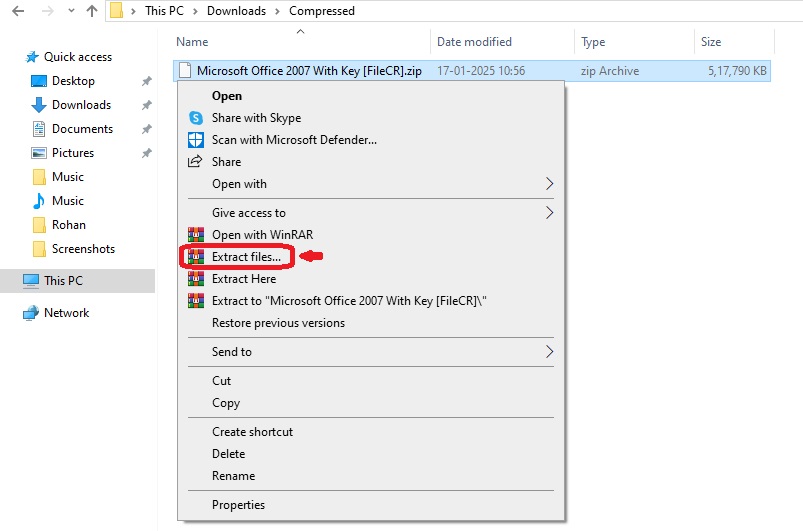Open Documents in the sidebar
The image size is (803, 531).
(82, 129)
